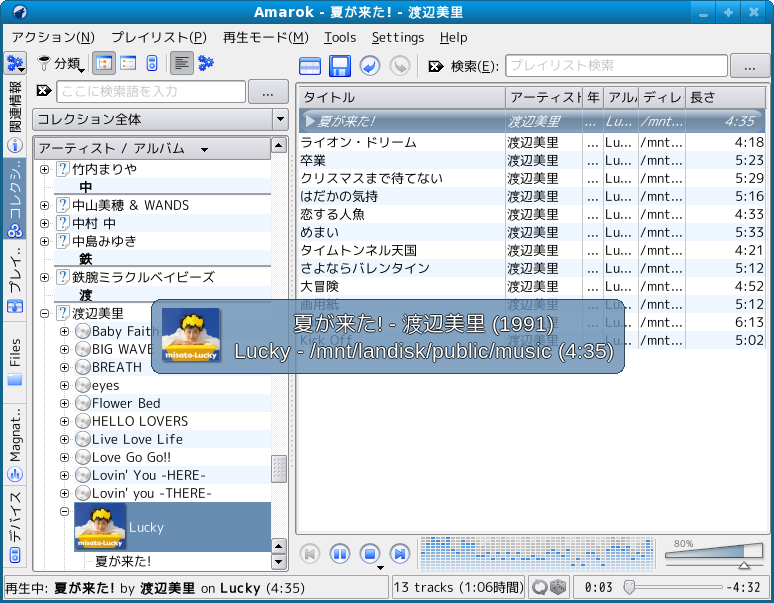Viewport: 774px width, 603px height.
Task: Open the コレクション全体 combo box
Action: click(x=160, y=119)
